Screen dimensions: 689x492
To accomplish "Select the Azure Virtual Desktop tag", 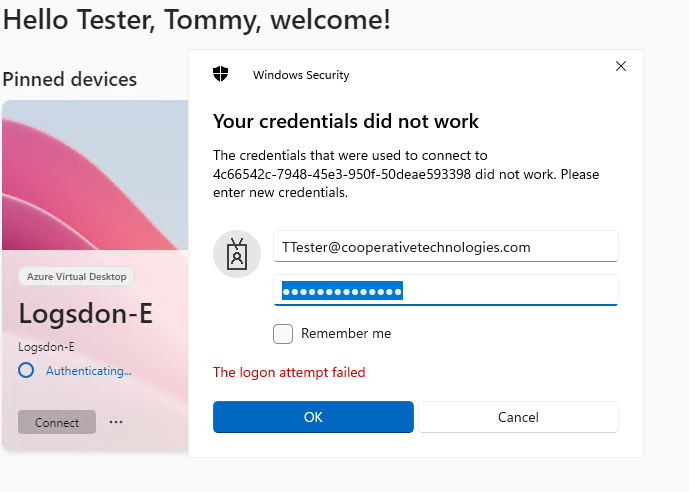I will coord(76,276).
